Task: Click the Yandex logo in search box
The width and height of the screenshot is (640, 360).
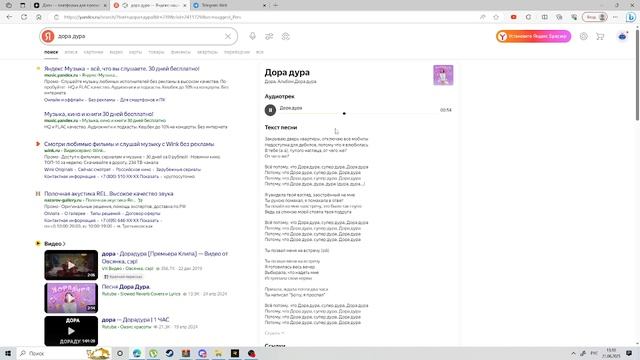Action: click(48, 36)
